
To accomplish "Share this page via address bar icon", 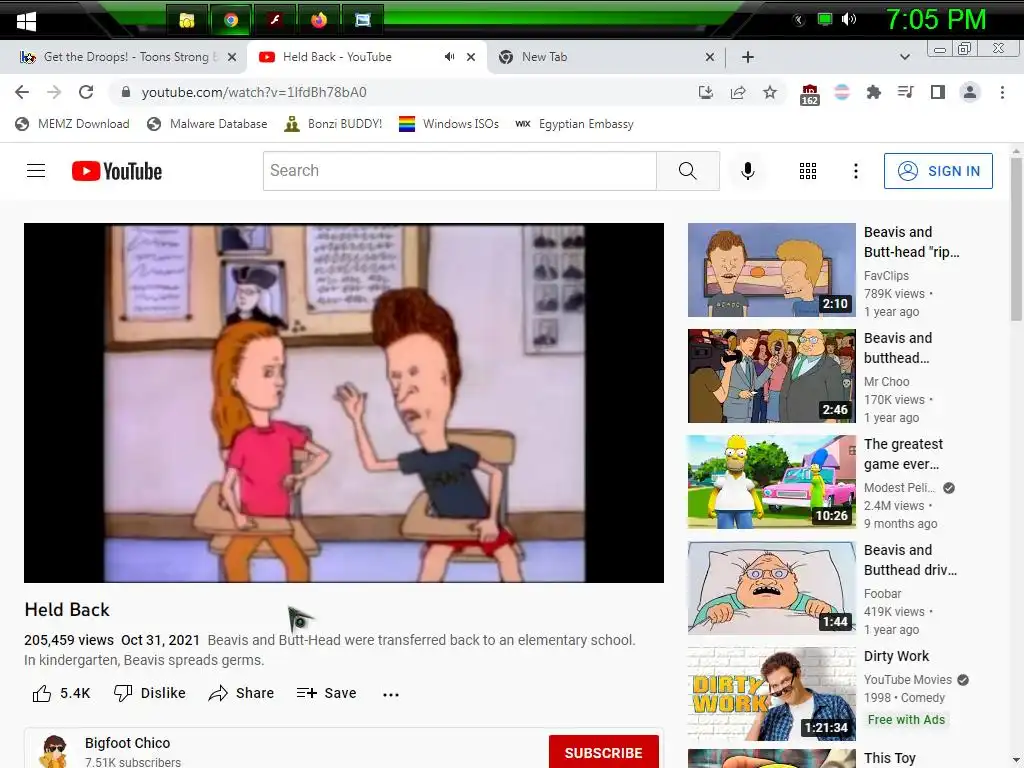I will 738,92.
